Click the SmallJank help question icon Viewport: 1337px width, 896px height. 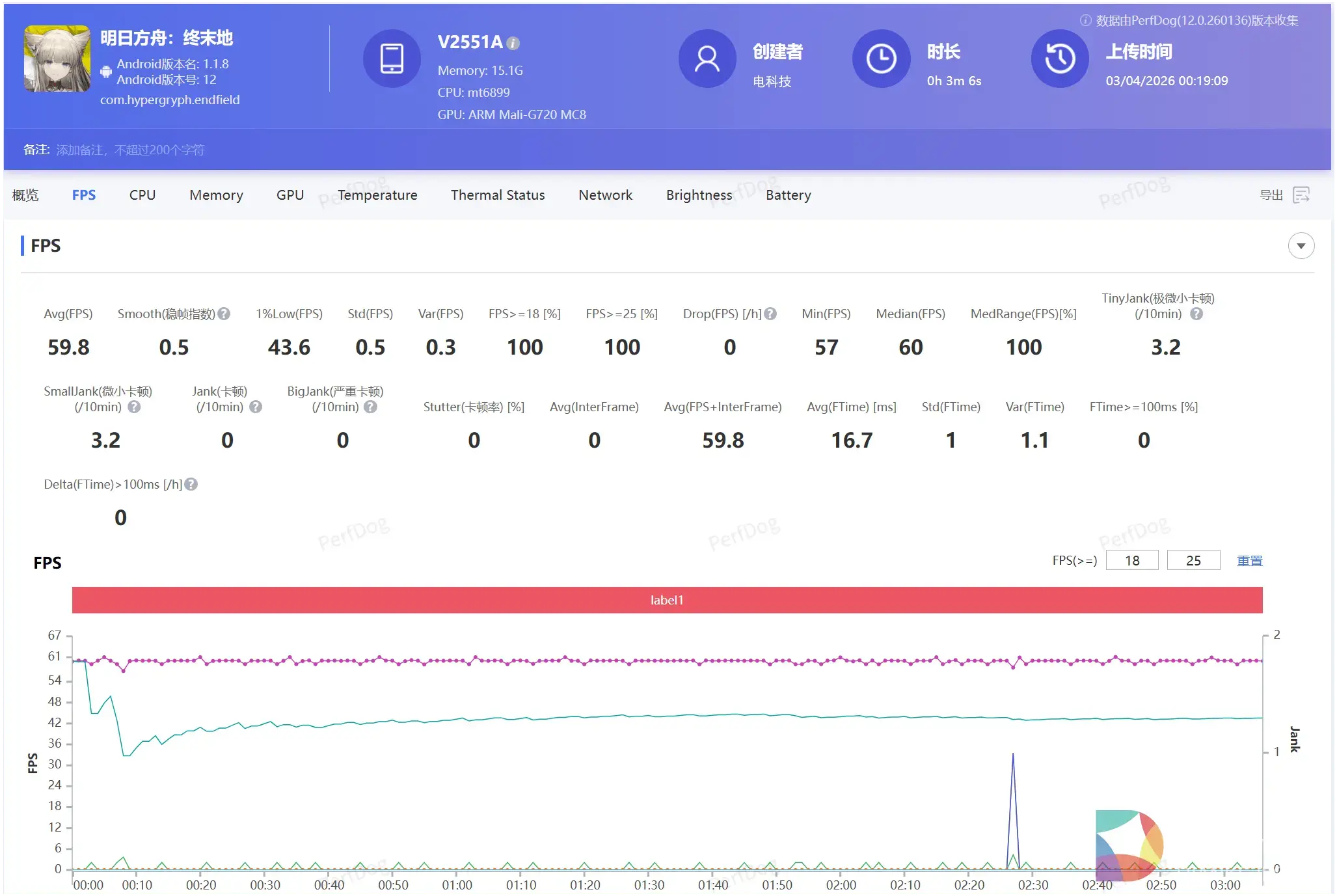(134, 407)
